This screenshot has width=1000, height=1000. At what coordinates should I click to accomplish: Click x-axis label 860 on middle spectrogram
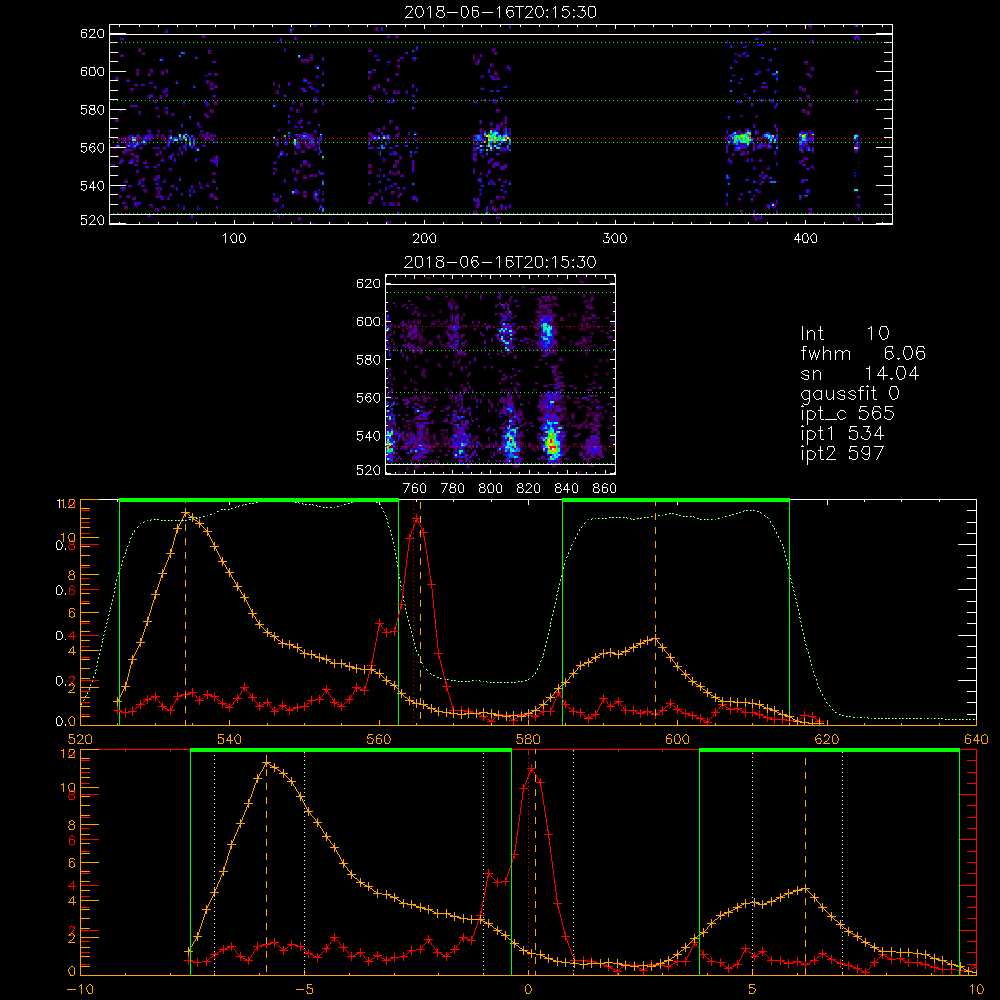605,489
